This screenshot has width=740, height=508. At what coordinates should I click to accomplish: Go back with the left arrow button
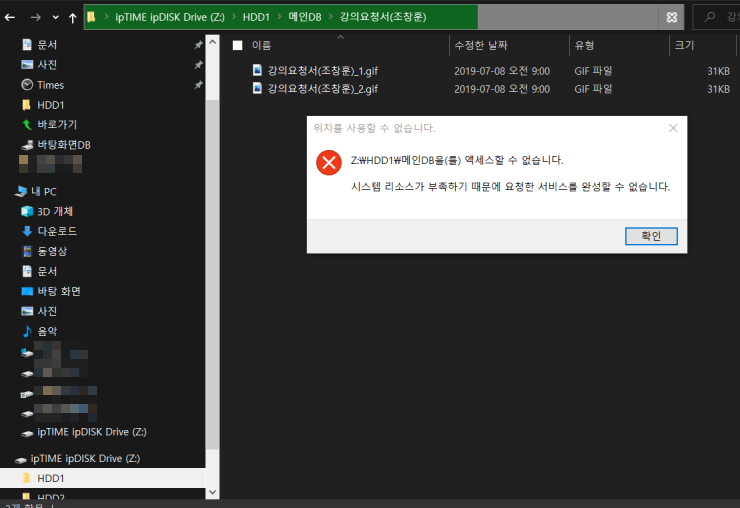click(10, 17)
